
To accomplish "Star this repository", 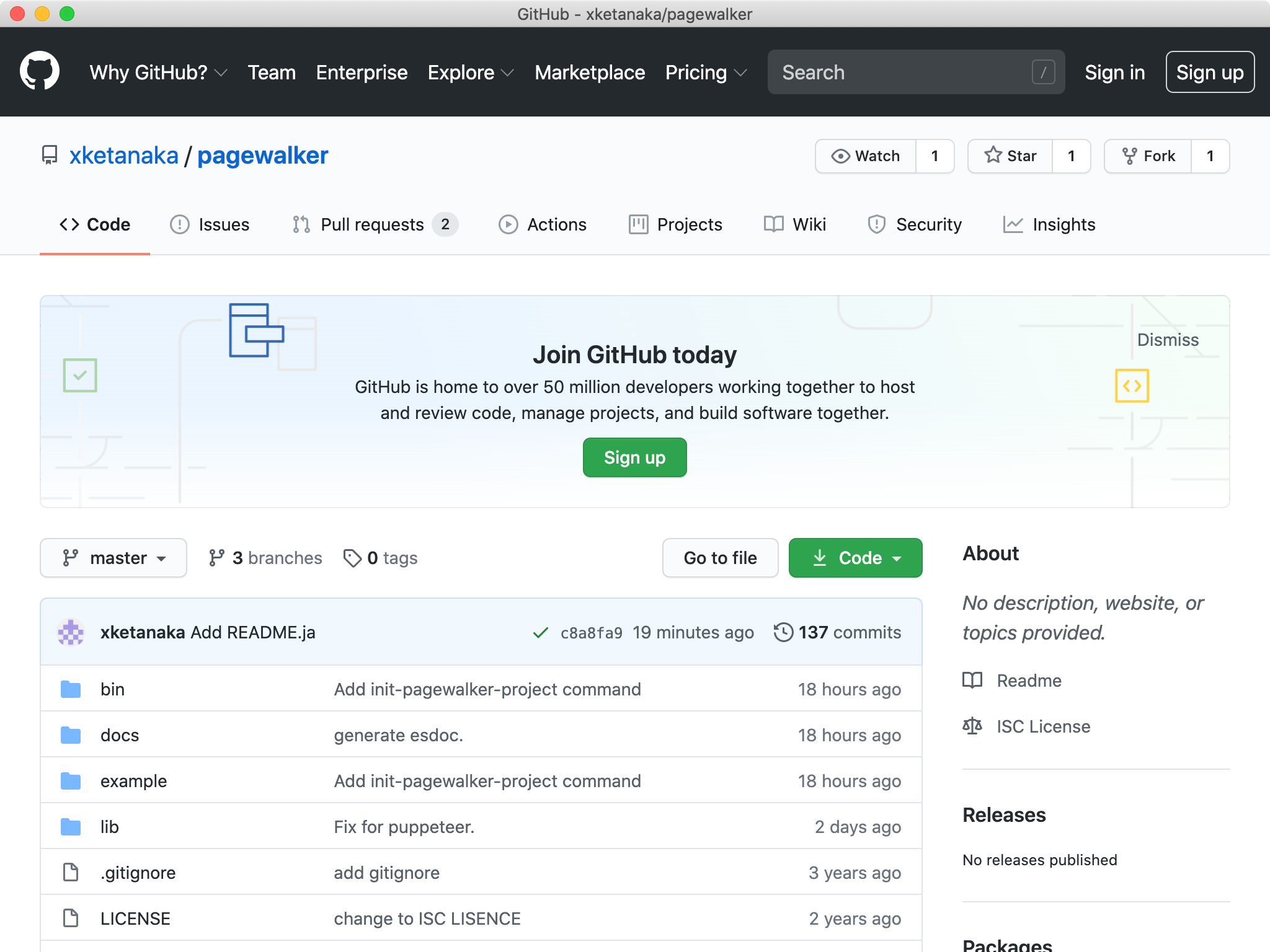I will click(x=1010, y=156).
